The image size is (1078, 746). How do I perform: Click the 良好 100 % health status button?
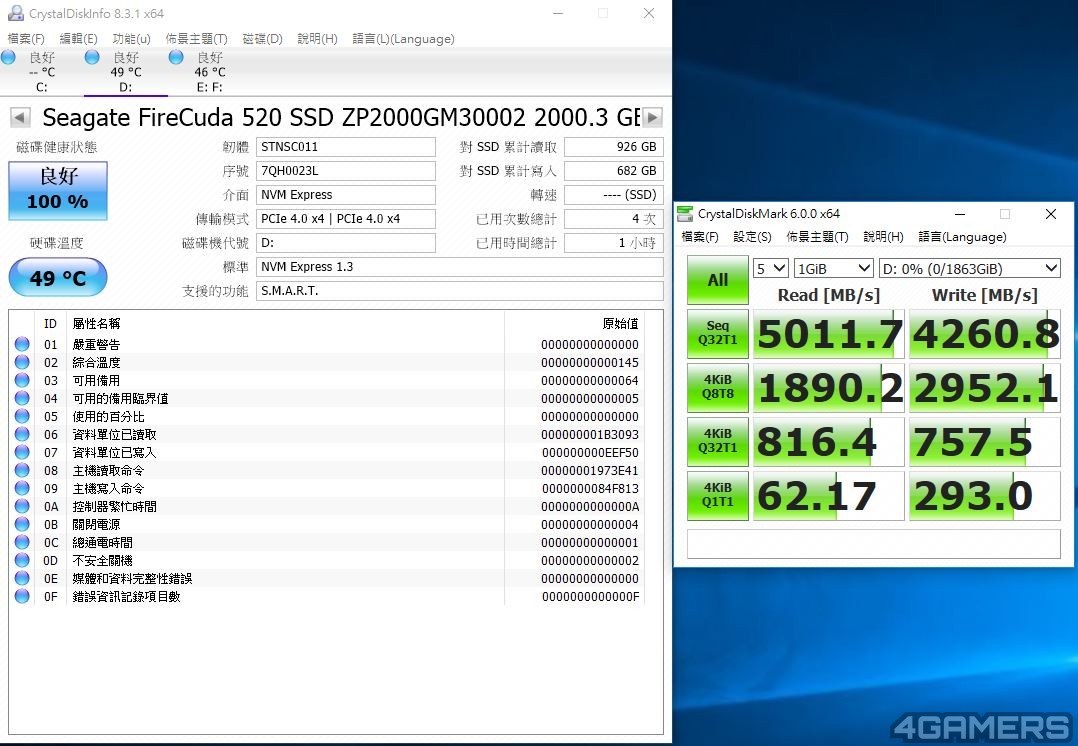[58, 190]
